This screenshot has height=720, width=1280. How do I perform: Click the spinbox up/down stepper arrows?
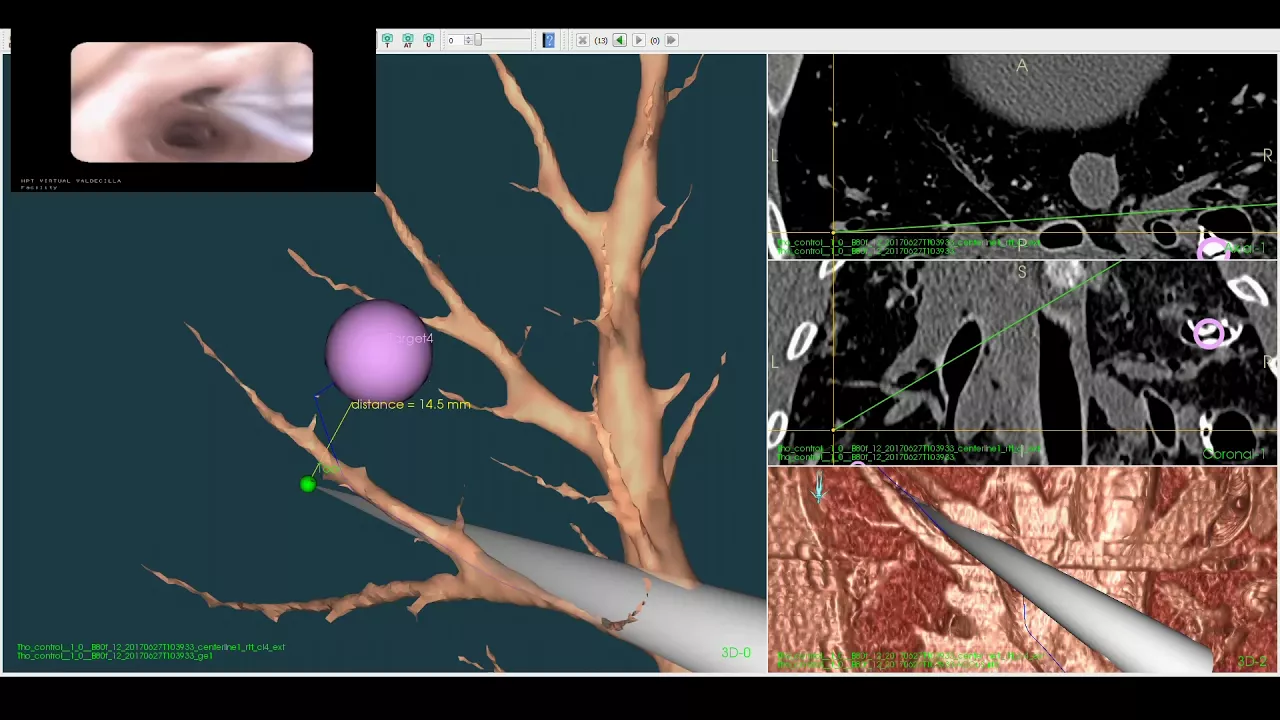[468, 40]
